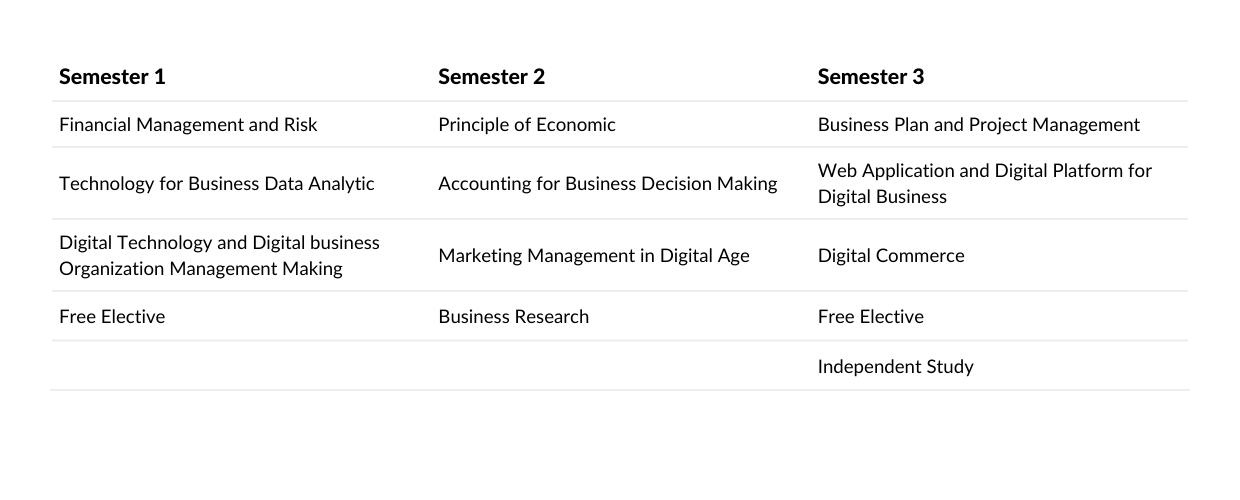
Task: Click empty last-row cell under Semester 2
Action: point(620,366)
